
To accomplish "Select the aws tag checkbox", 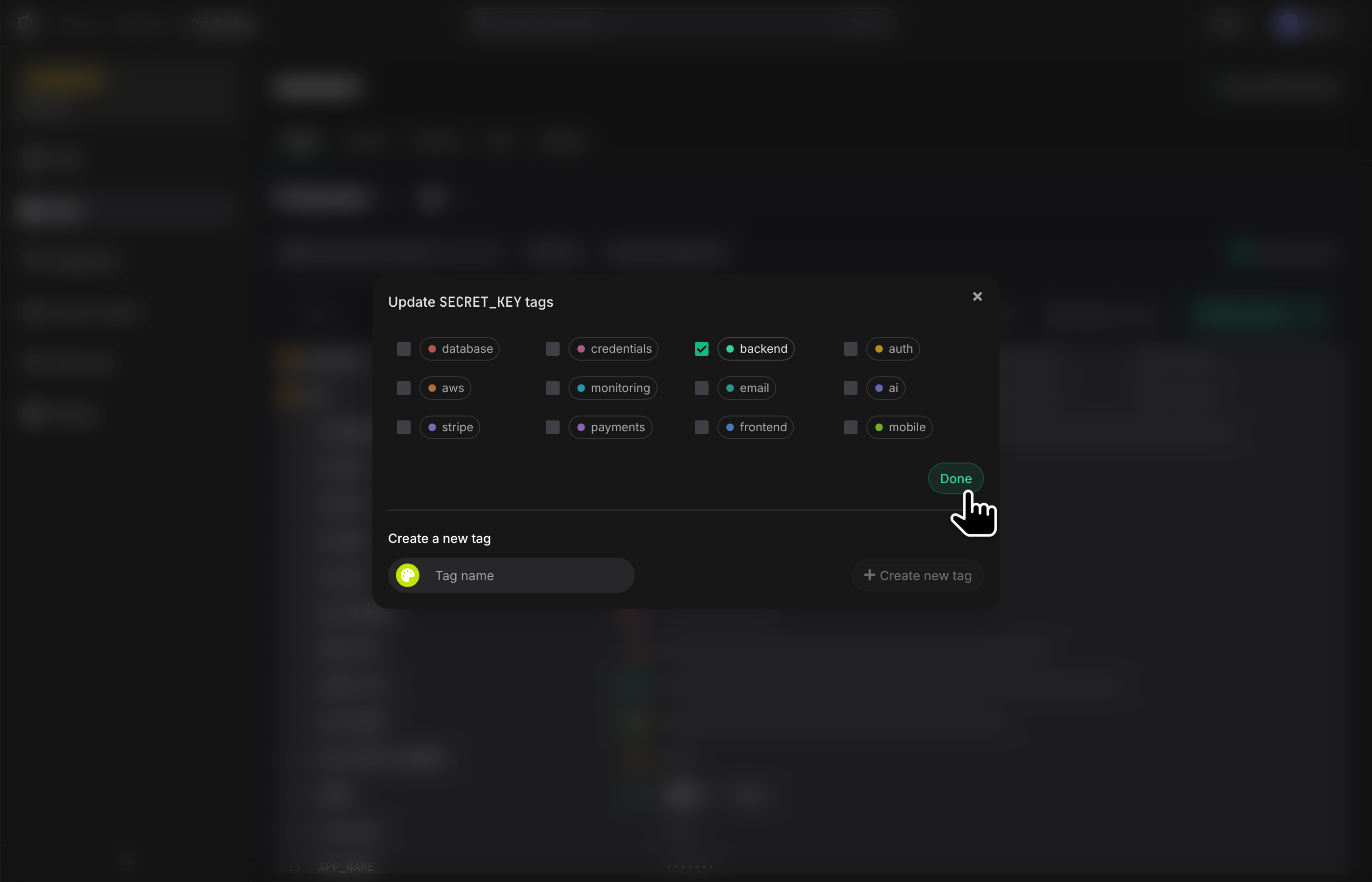I will (404, 388).
